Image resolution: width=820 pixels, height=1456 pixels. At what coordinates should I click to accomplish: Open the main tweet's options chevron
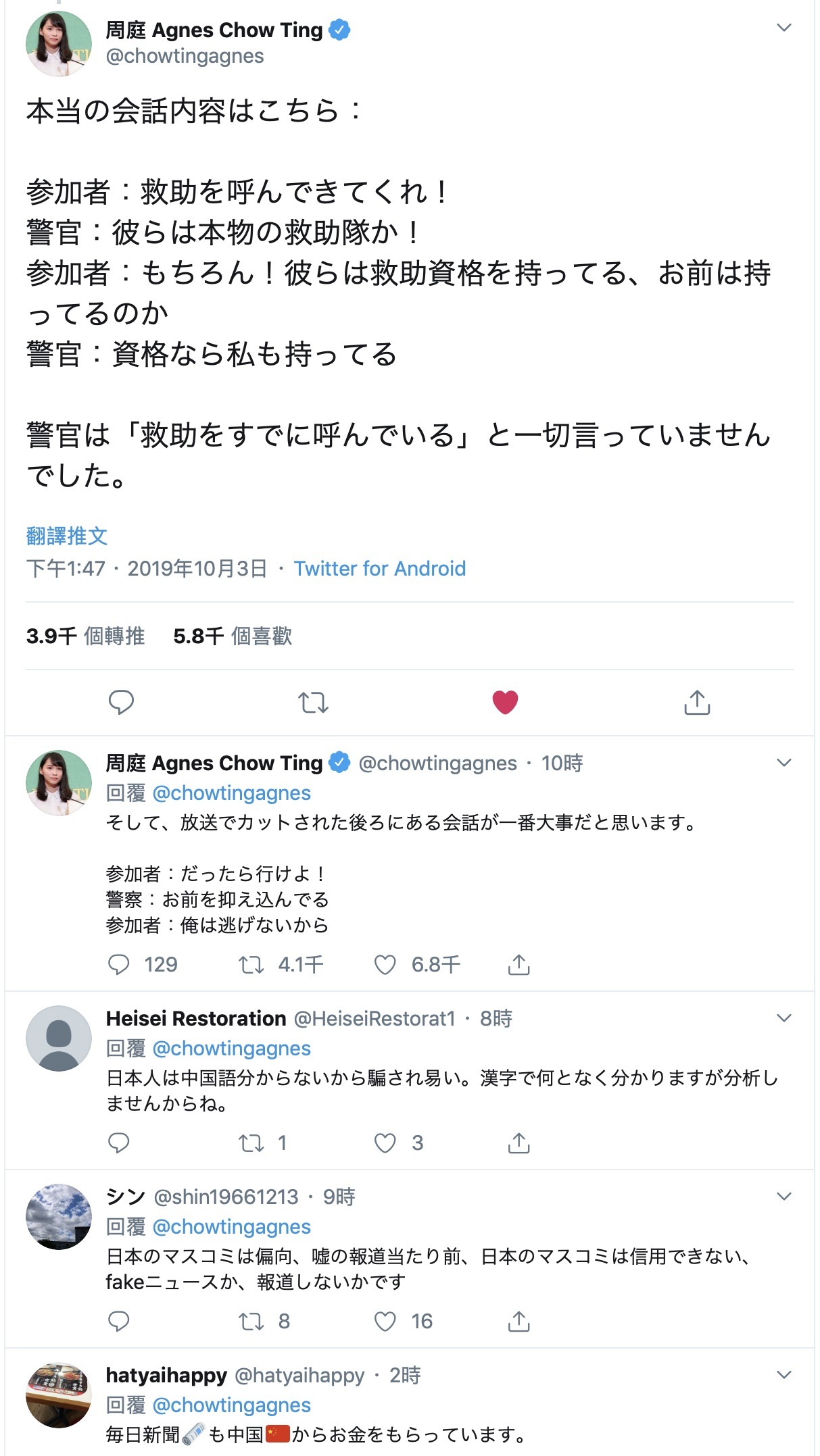(784, 28)
